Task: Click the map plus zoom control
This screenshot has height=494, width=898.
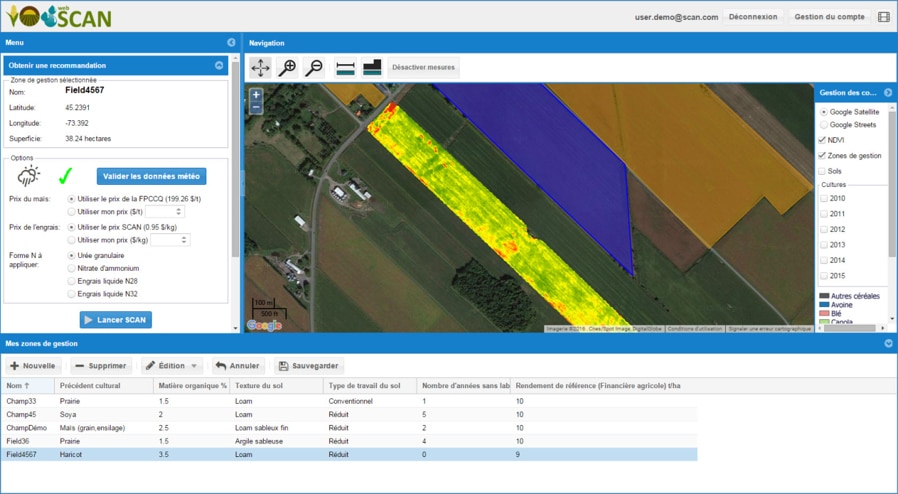Action: pos(256,95)
